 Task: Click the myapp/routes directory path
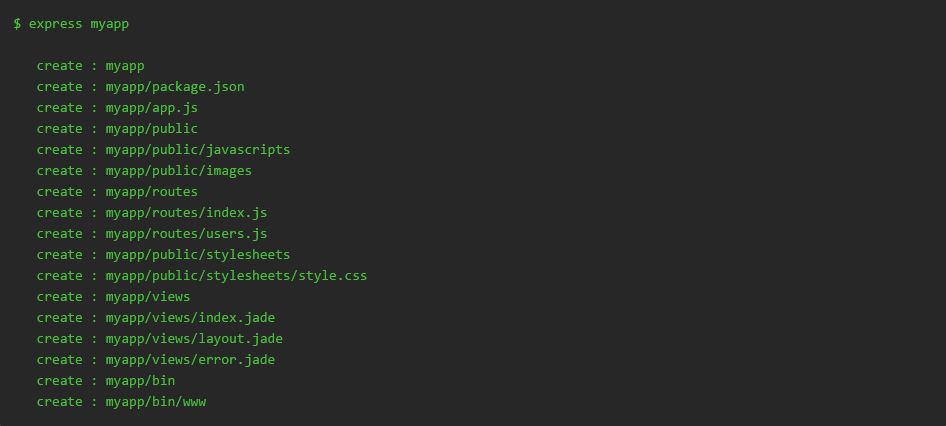[x=152, y=192]
